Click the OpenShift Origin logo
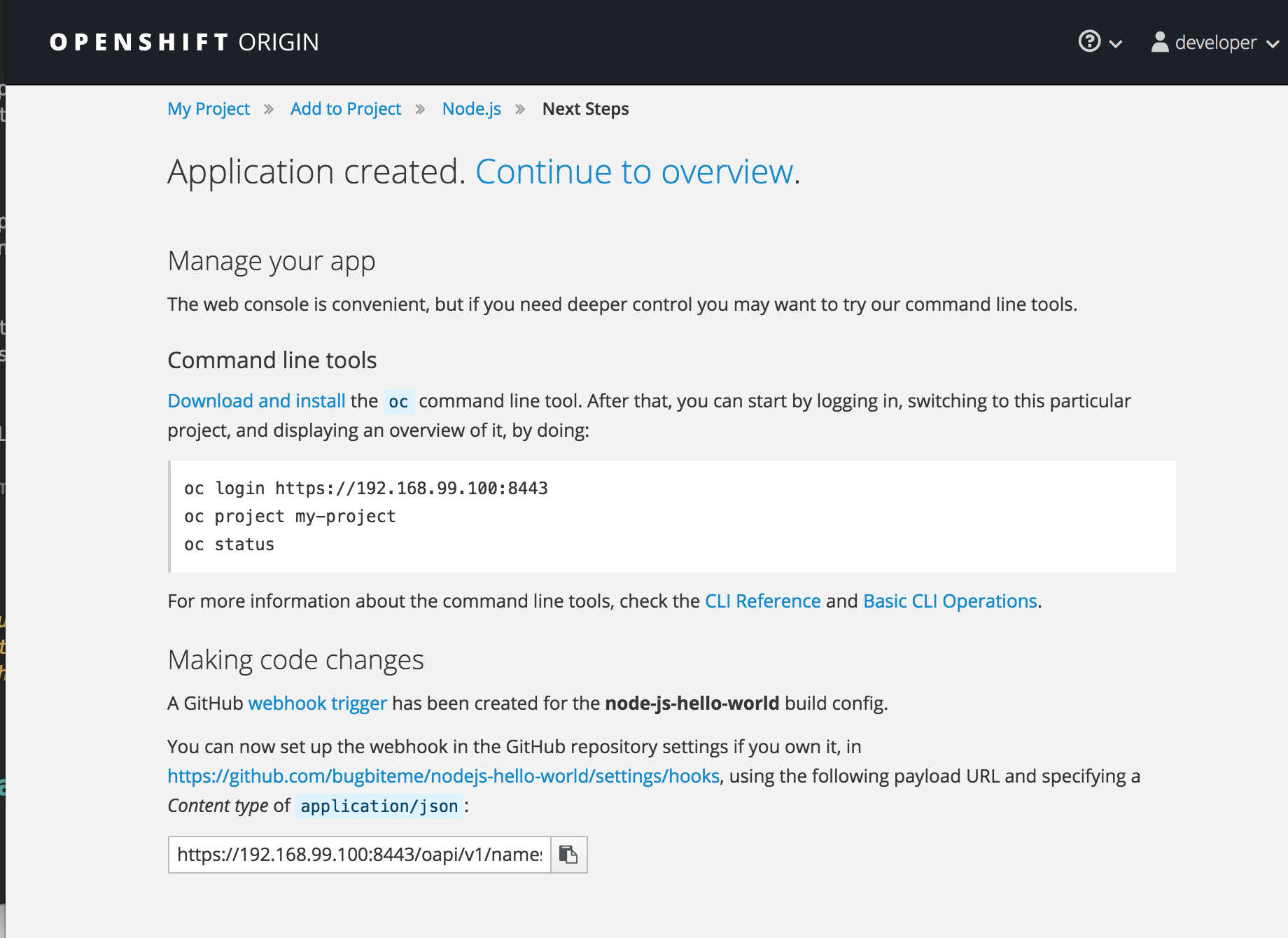Screen dimensions: 1288x938 [x=184, y=42]
